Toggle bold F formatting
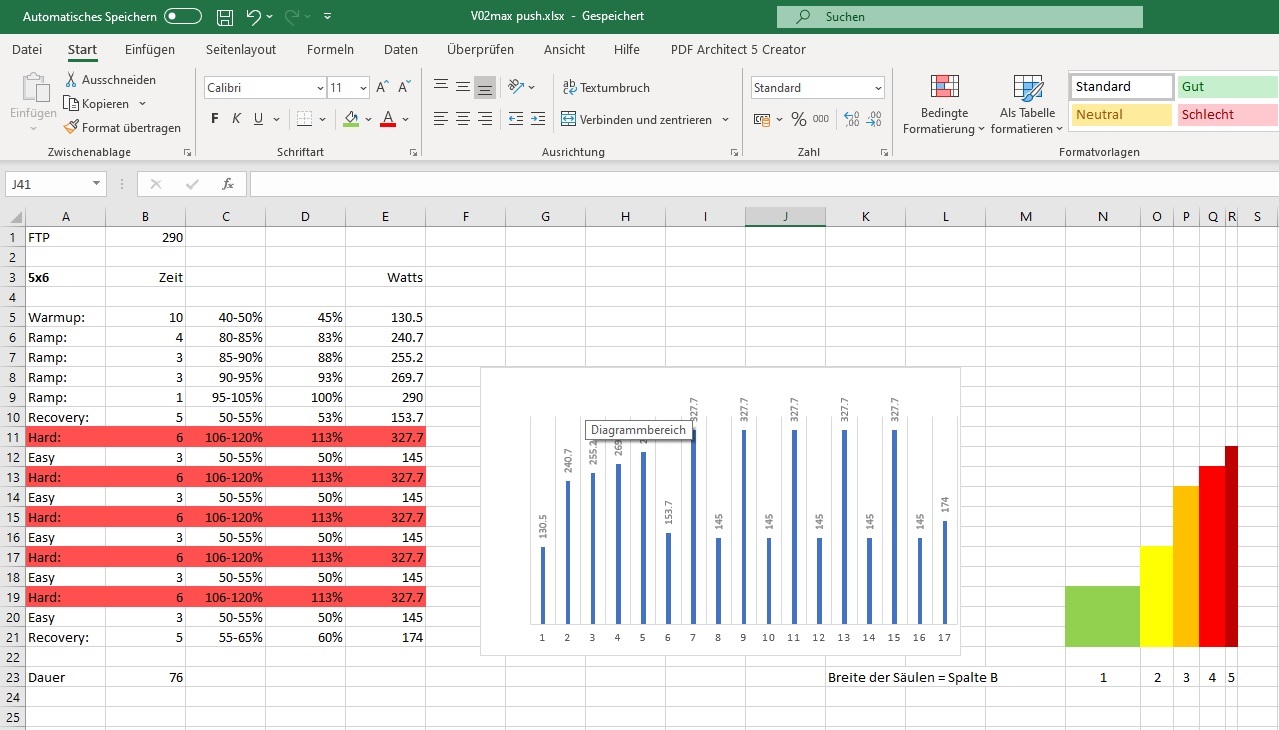Image resolution: width=1279 pixels, height=730 pixels. point(215,119)
